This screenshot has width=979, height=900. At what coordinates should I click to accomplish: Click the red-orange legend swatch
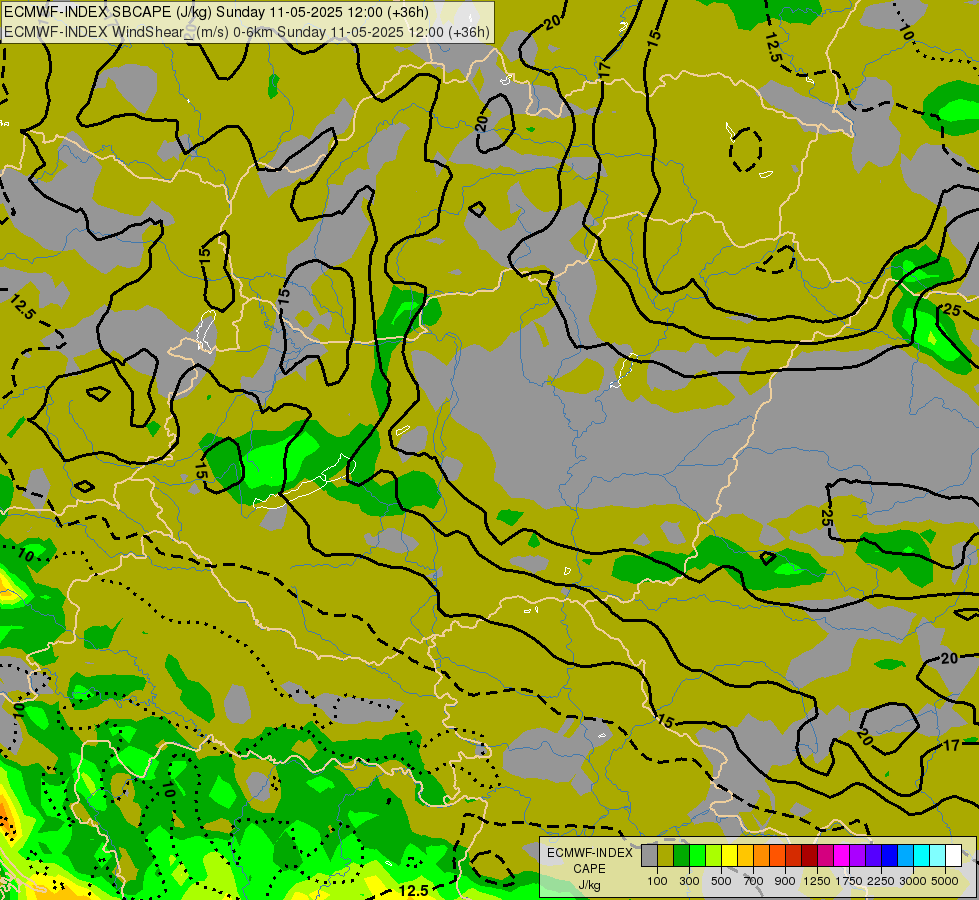coord(777,856)
